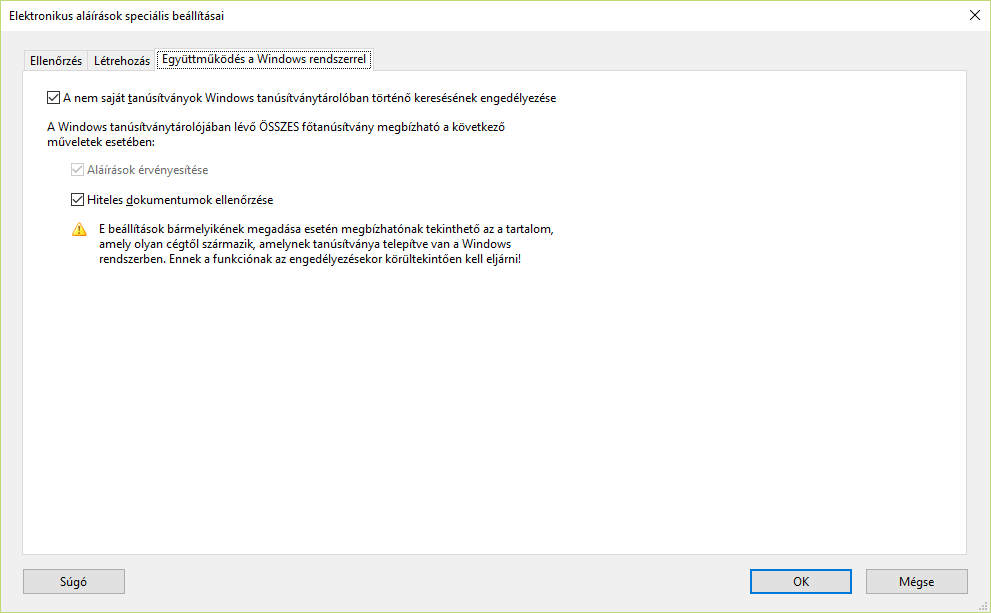991x613 pixels.
Task: Click the greyed-out Aláírások érvényesítése checkbox
Action: (x=78, y=171)
